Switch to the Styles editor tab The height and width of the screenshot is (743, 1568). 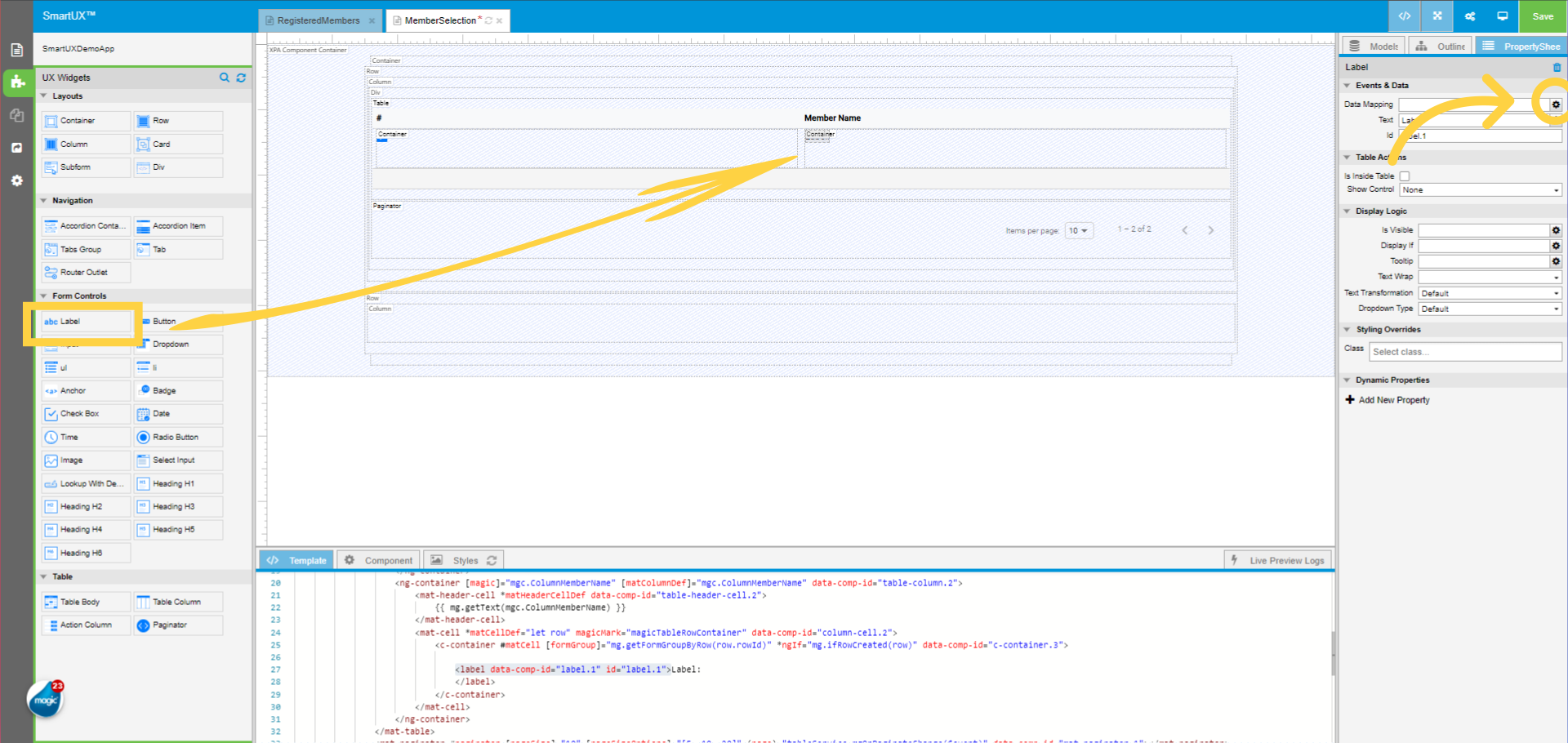point(462,560)
